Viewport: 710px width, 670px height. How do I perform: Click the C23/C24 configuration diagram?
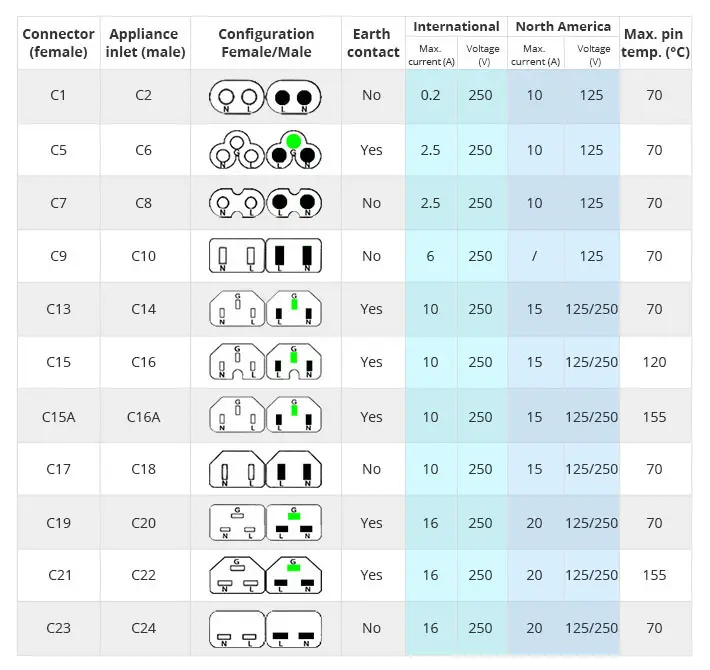coord(265,628)
